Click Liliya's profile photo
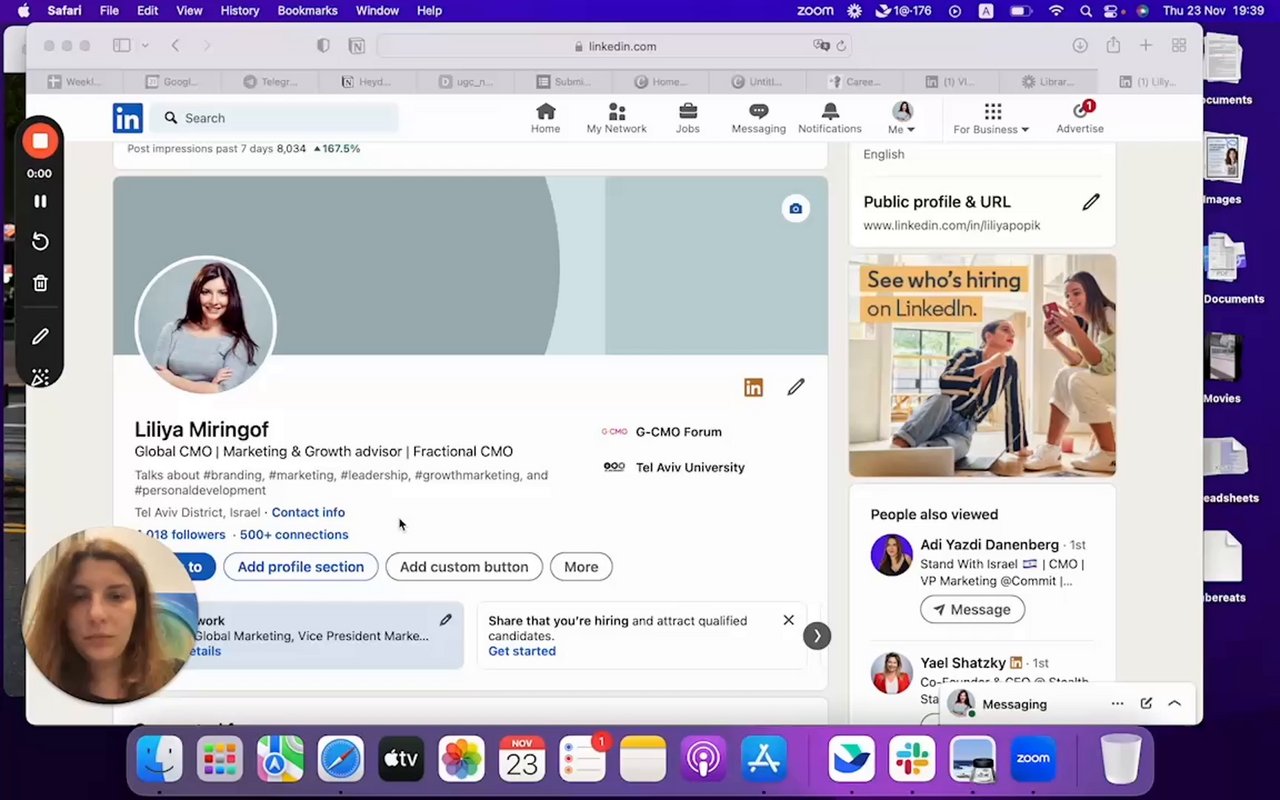The image size is (1280, 800). [x=205, y=325]
